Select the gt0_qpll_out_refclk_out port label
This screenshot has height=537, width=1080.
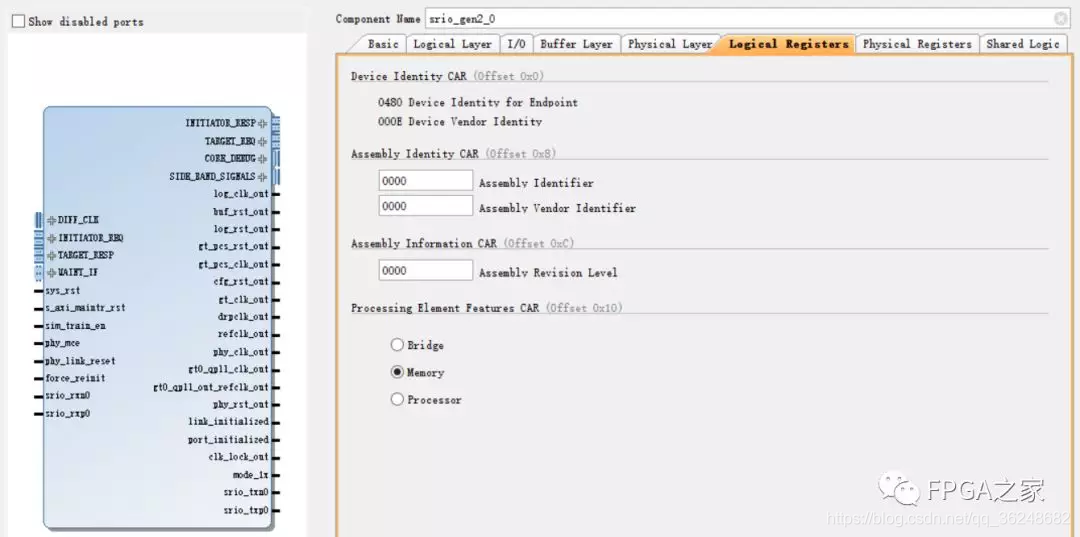click(x=211, y=388)
